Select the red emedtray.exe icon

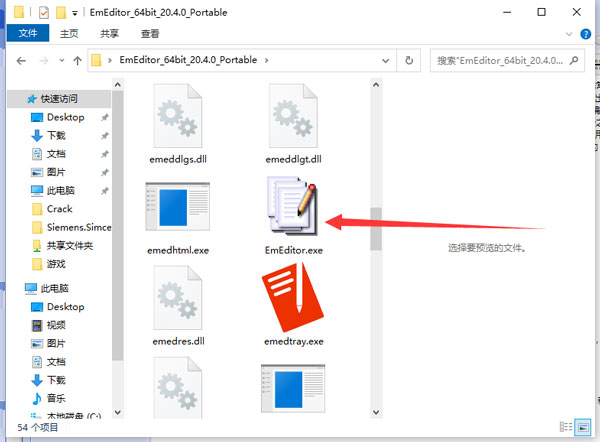[x=293, y=298]
